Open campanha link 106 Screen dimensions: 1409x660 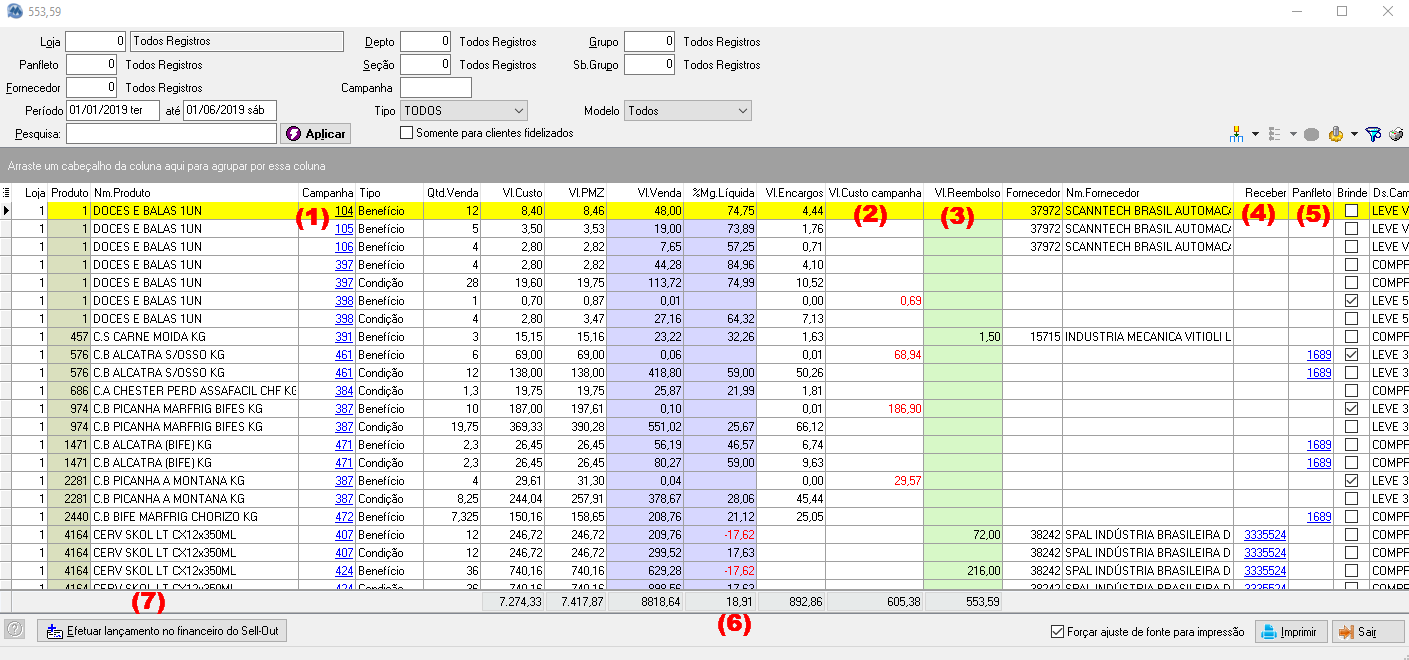tap(344, 247)
